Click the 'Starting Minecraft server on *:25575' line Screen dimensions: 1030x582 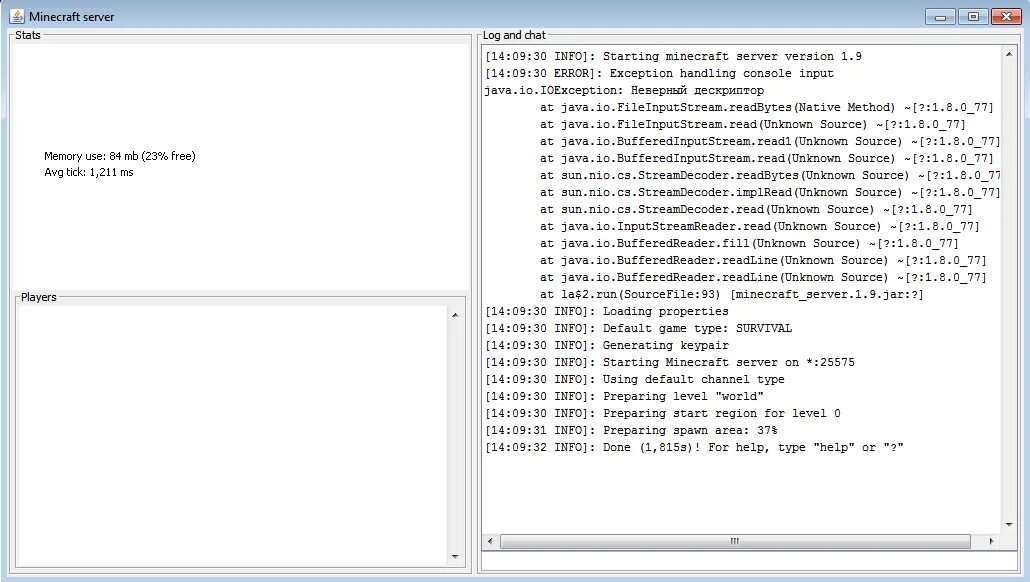pyautogui.click(x=670, y=363)
